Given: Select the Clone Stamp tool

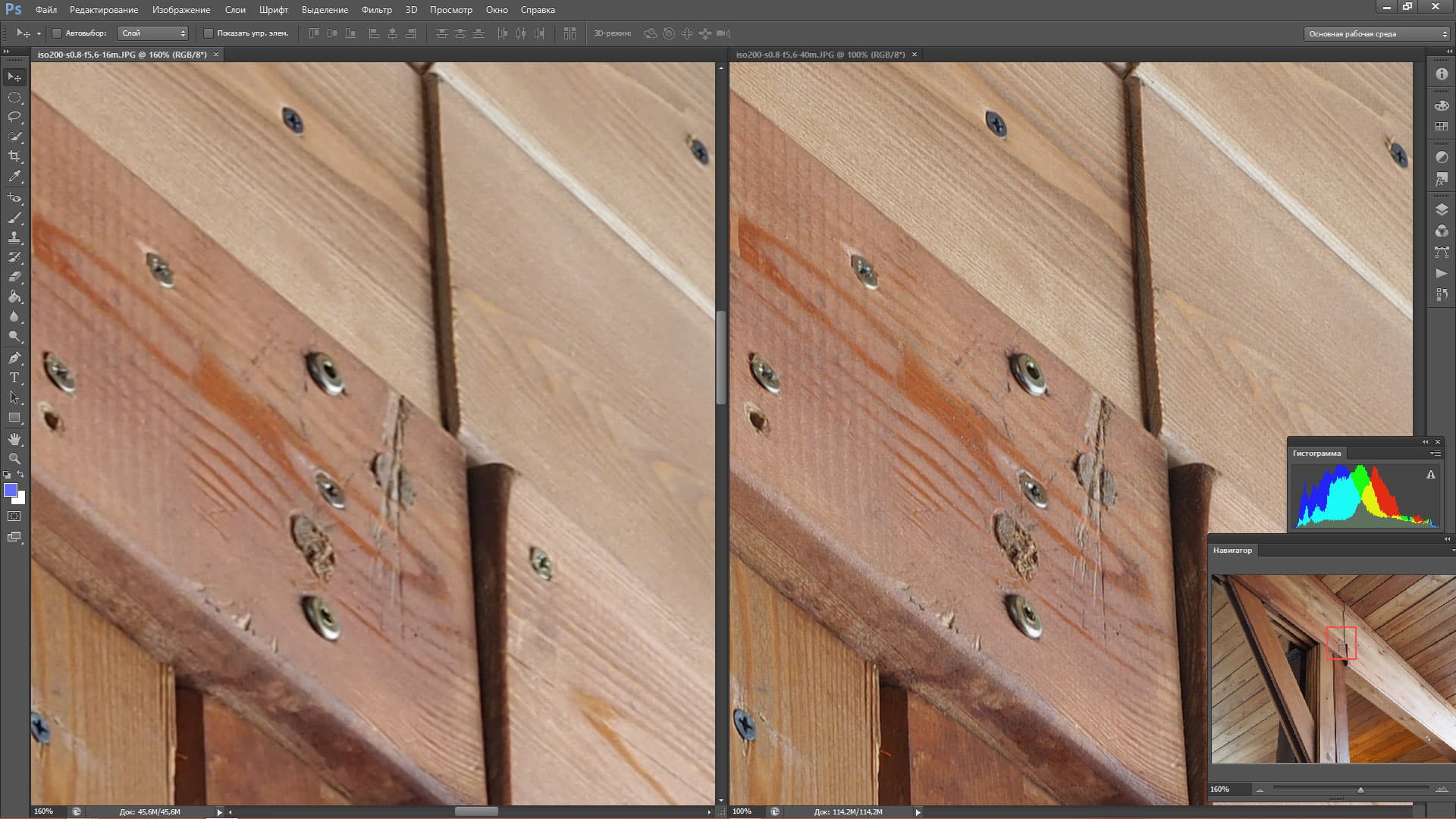Looking at the screenshot, I should [14, 237].
